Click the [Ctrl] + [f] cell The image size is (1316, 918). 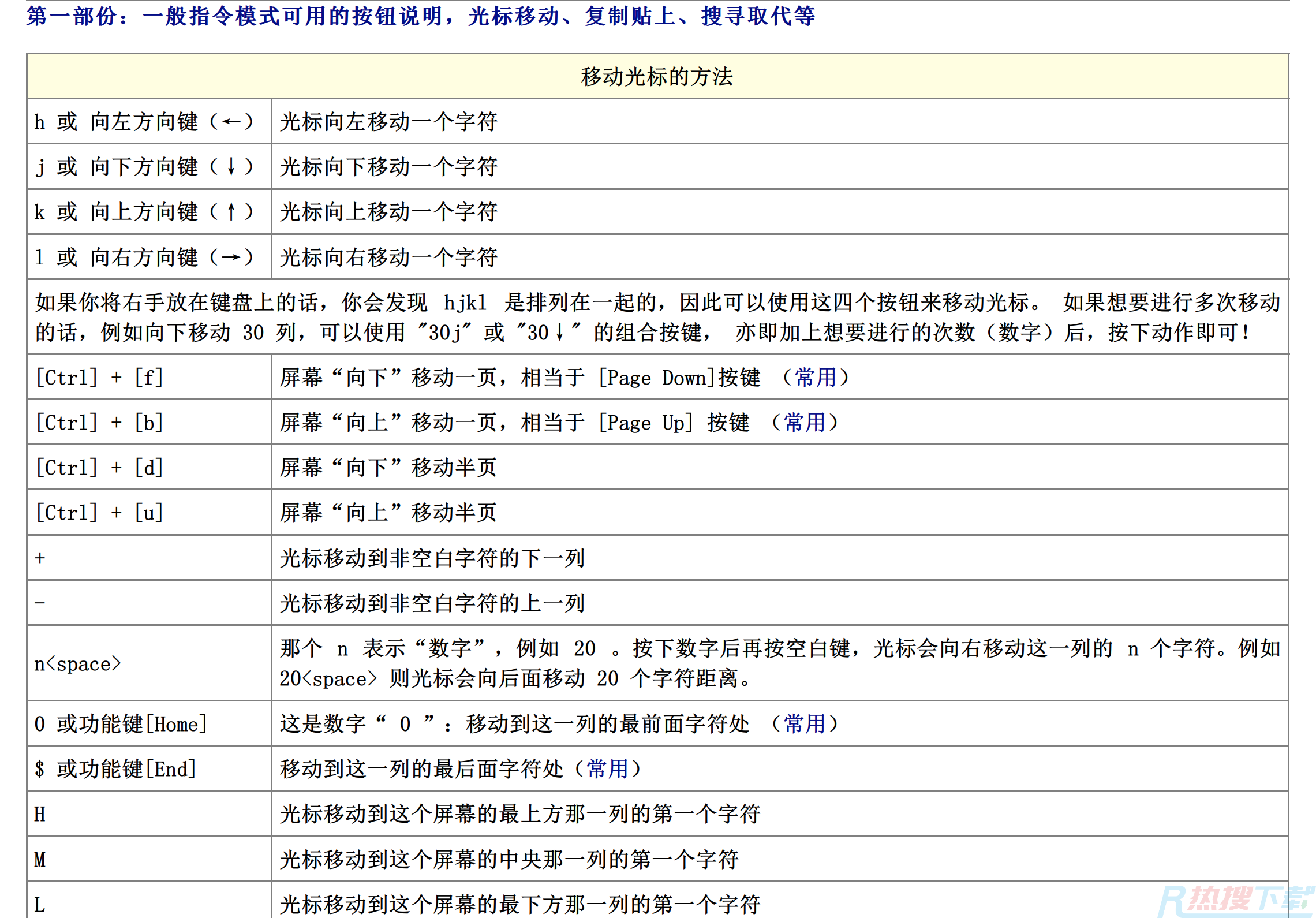99,378
